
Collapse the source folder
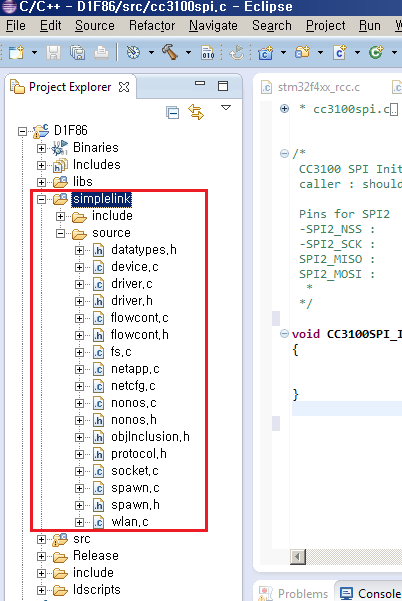tap(60, 233)
